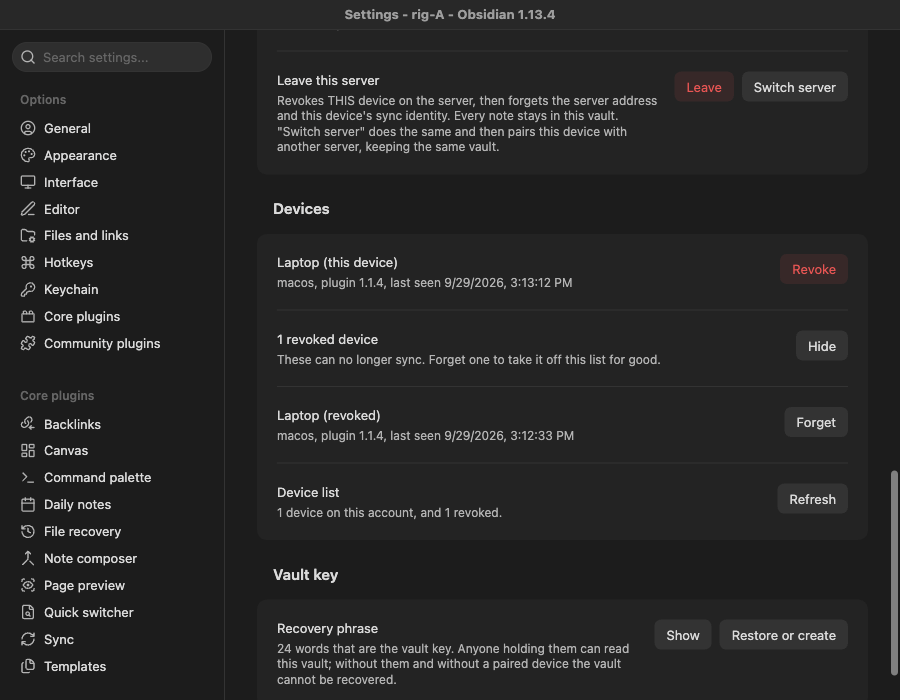
Task: Hide the revoked devices list
Action: click(x=821, y=346)
